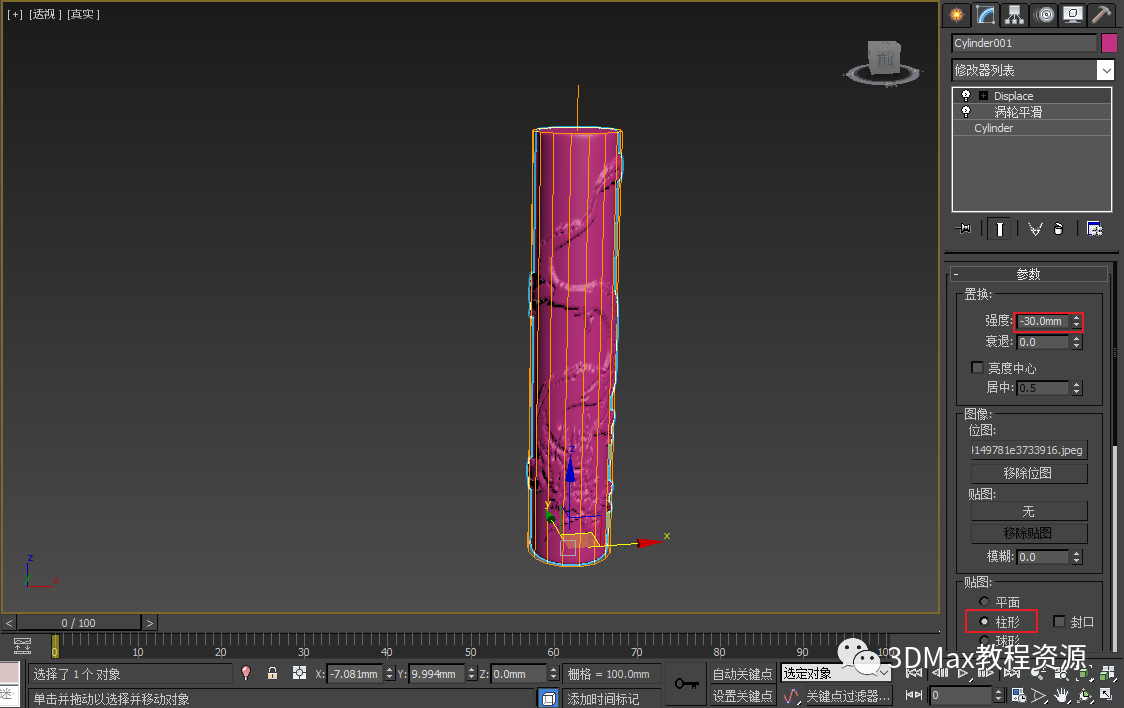
Task: Click the time slider previous frame arrow
Action: point(9,623)
